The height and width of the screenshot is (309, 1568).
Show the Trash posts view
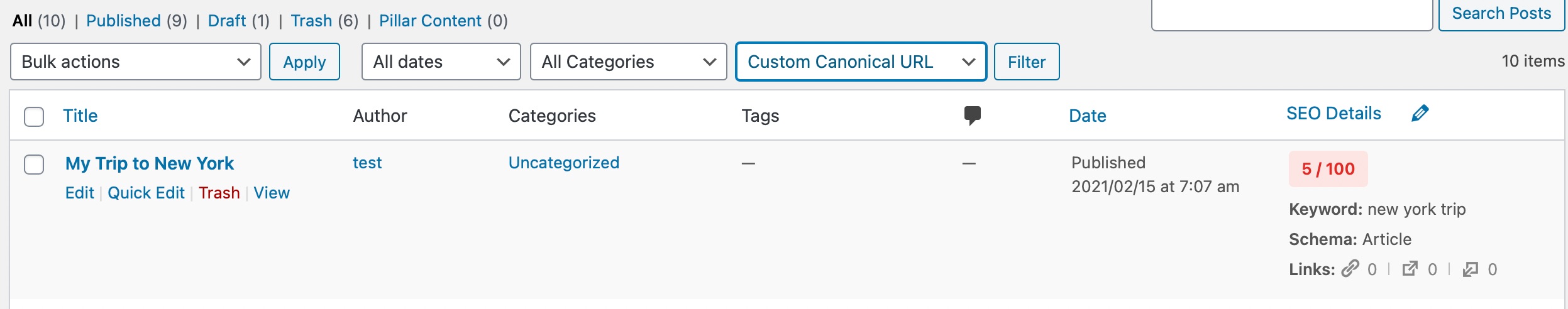[311, 21]
